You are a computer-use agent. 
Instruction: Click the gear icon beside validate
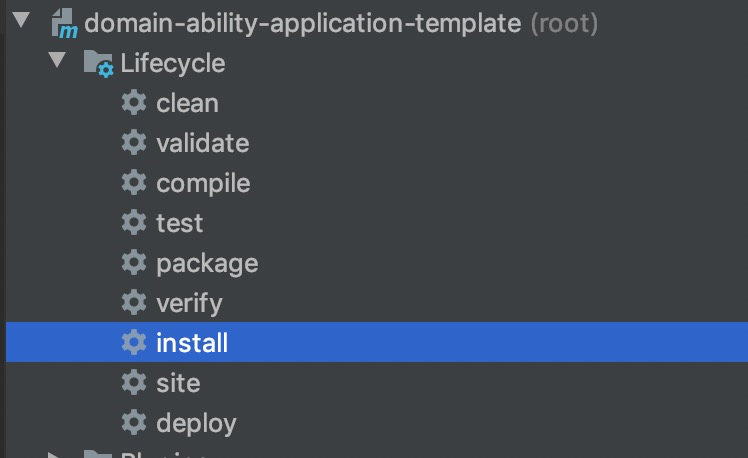[x=133, y=143]
